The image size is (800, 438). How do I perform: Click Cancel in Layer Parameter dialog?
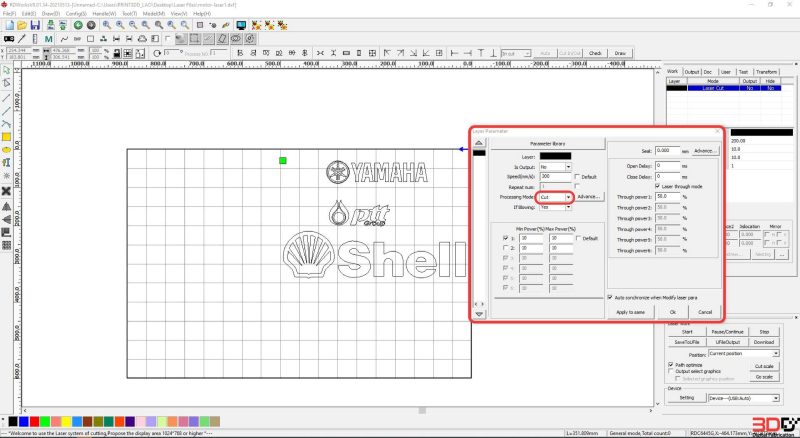(705, 312)
